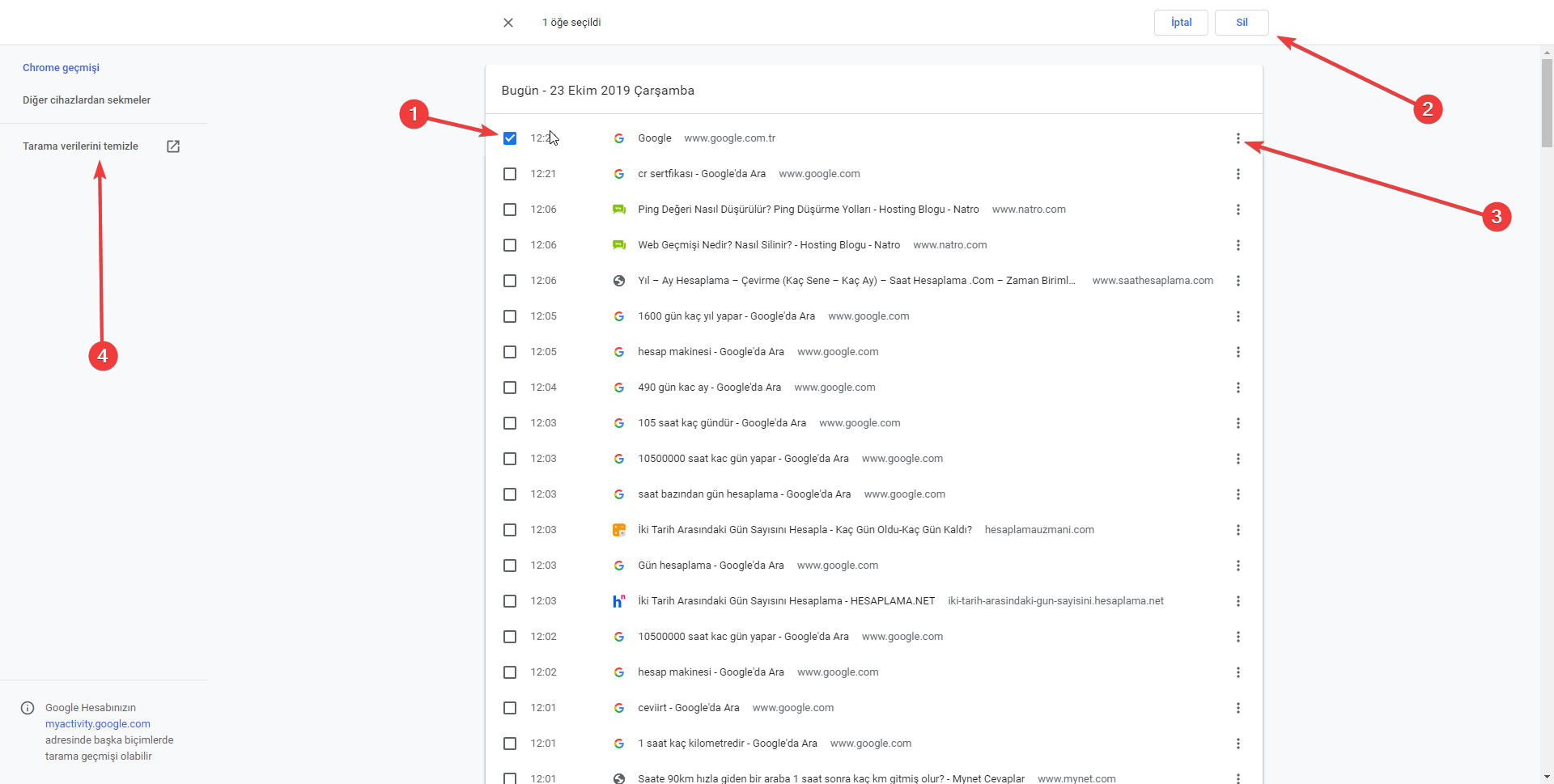Open three-dot menu for 490 gün kac ay entry

click(1238, 388)
